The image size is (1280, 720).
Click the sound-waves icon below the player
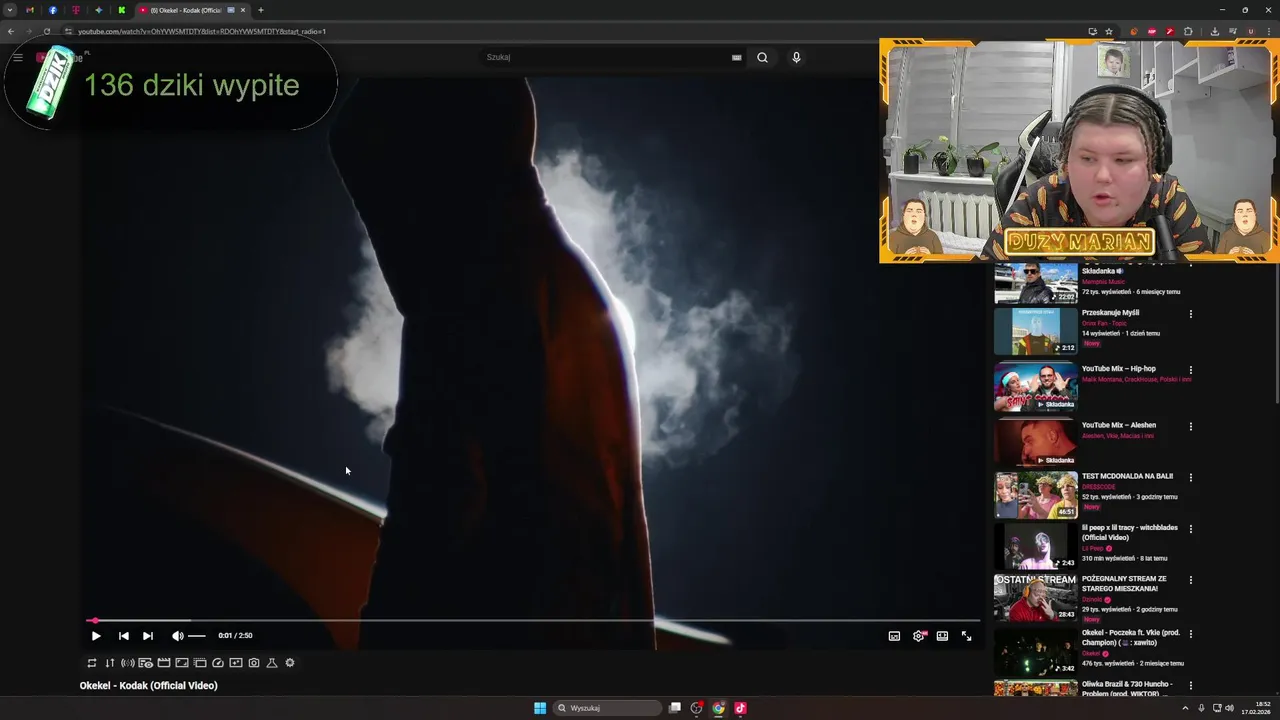click(x=128, y=663)
